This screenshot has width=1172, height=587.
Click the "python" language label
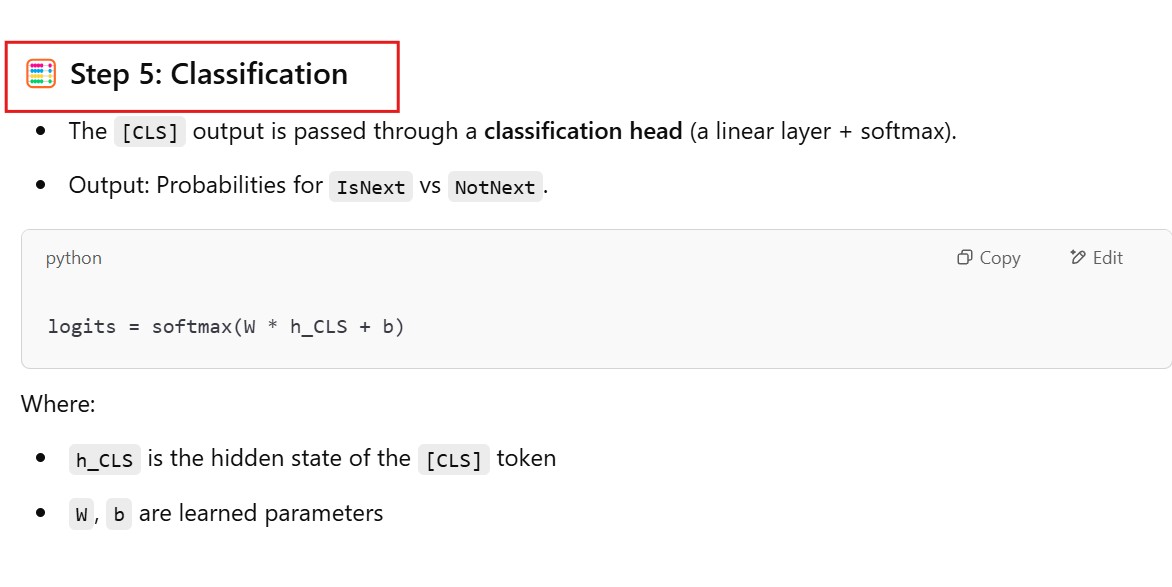pos(74,258)
